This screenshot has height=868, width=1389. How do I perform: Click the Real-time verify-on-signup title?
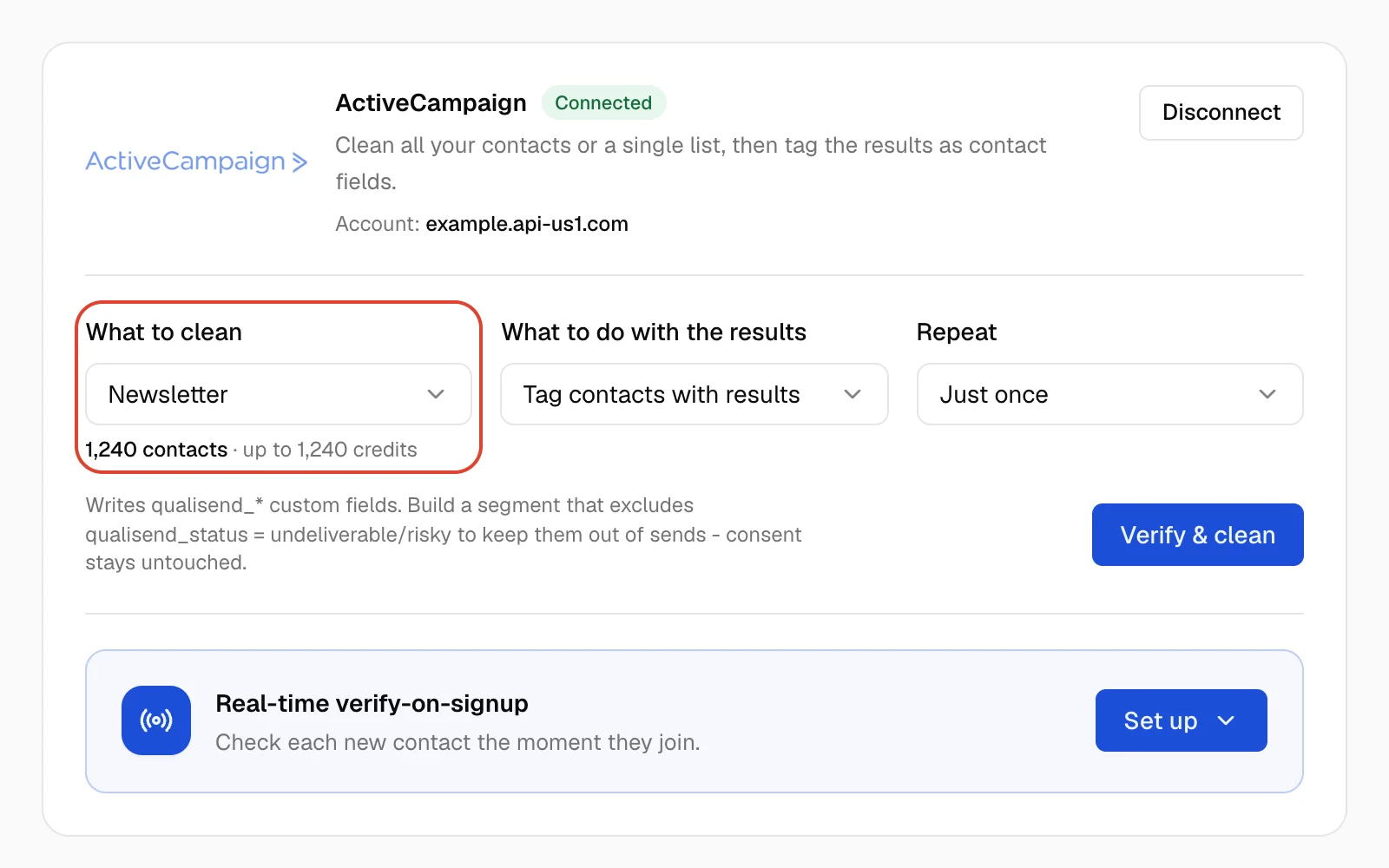(x=372, y=703)
